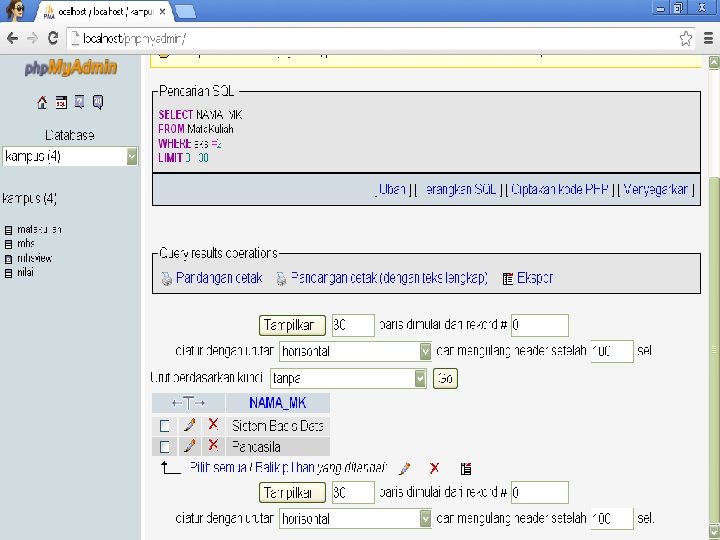Open Chrome menu hamburger icon
720x540 pixels.
coord(709,39)
